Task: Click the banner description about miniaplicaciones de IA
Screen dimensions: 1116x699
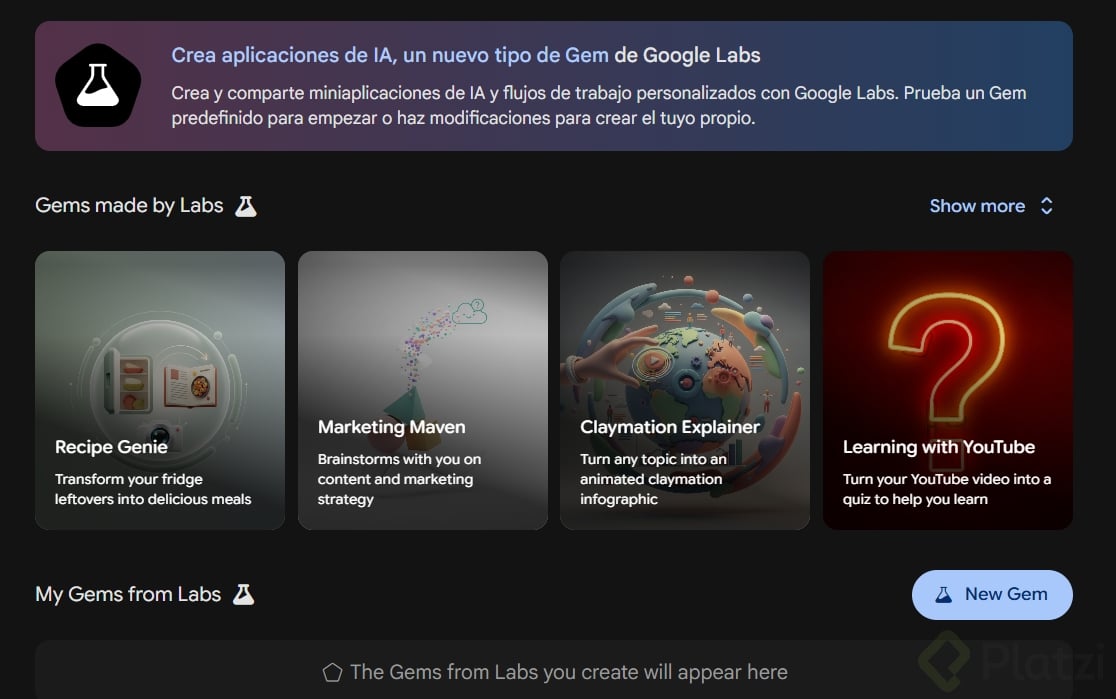Action: (x=598, y=105)
